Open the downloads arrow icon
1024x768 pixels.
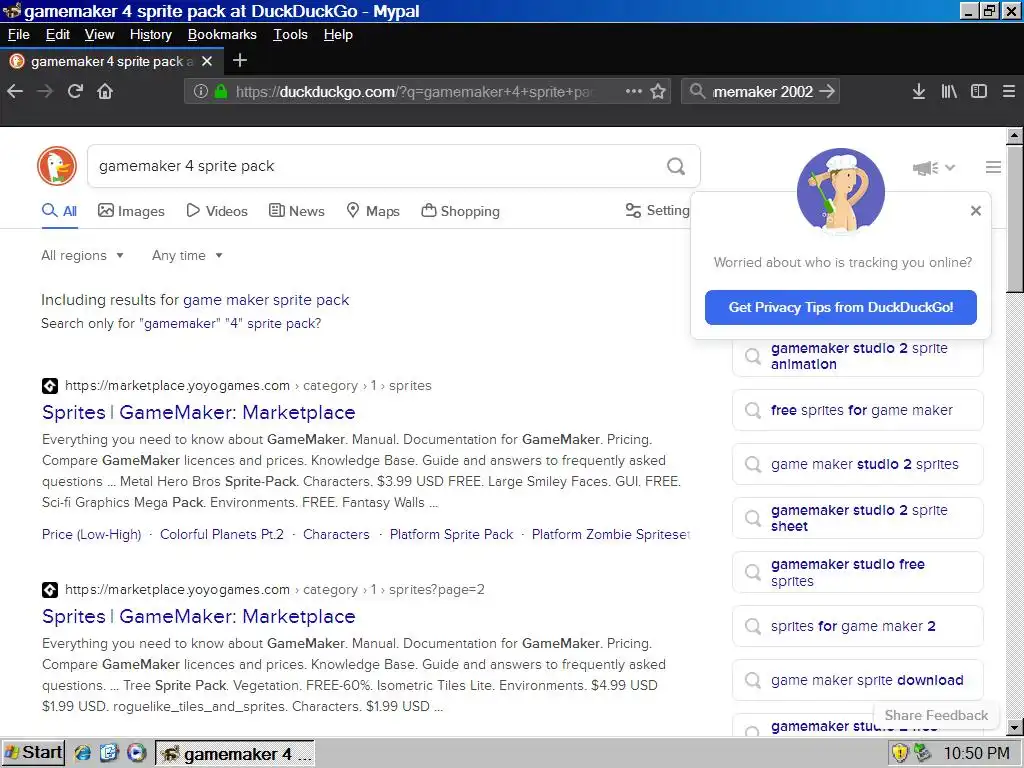point(918,91)
